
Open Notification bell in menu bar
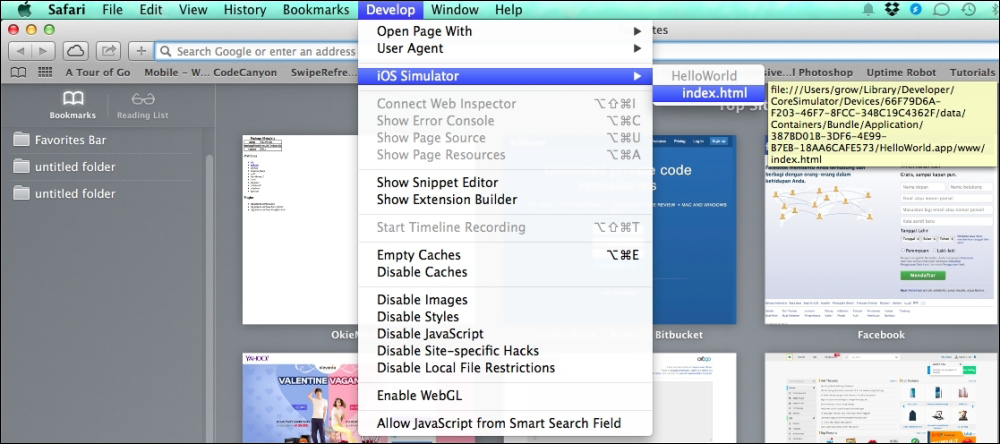pos(869,10)
